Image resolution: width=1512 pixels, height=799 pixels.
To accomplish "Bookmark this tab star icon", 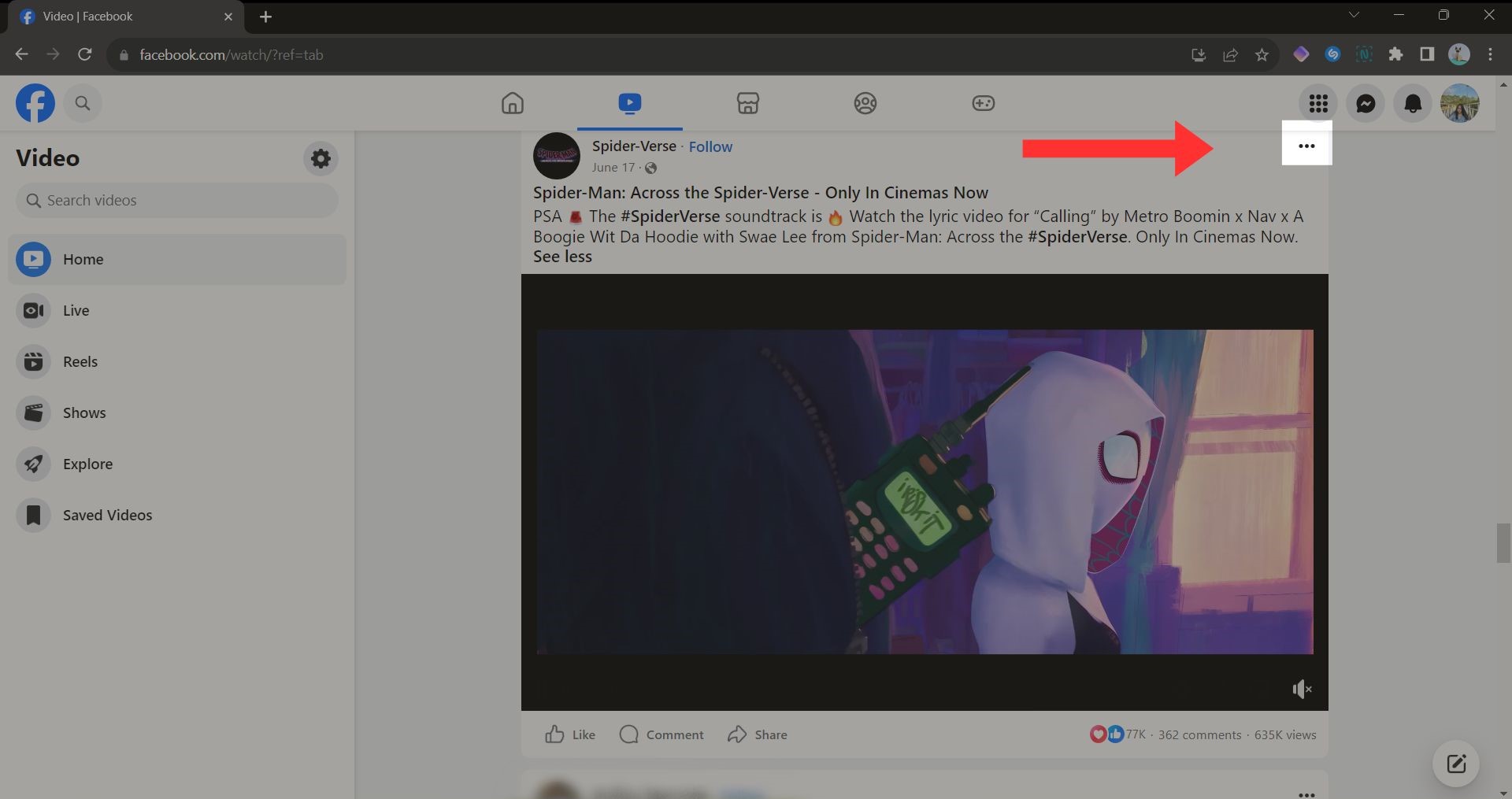I will coord(1262,54).
